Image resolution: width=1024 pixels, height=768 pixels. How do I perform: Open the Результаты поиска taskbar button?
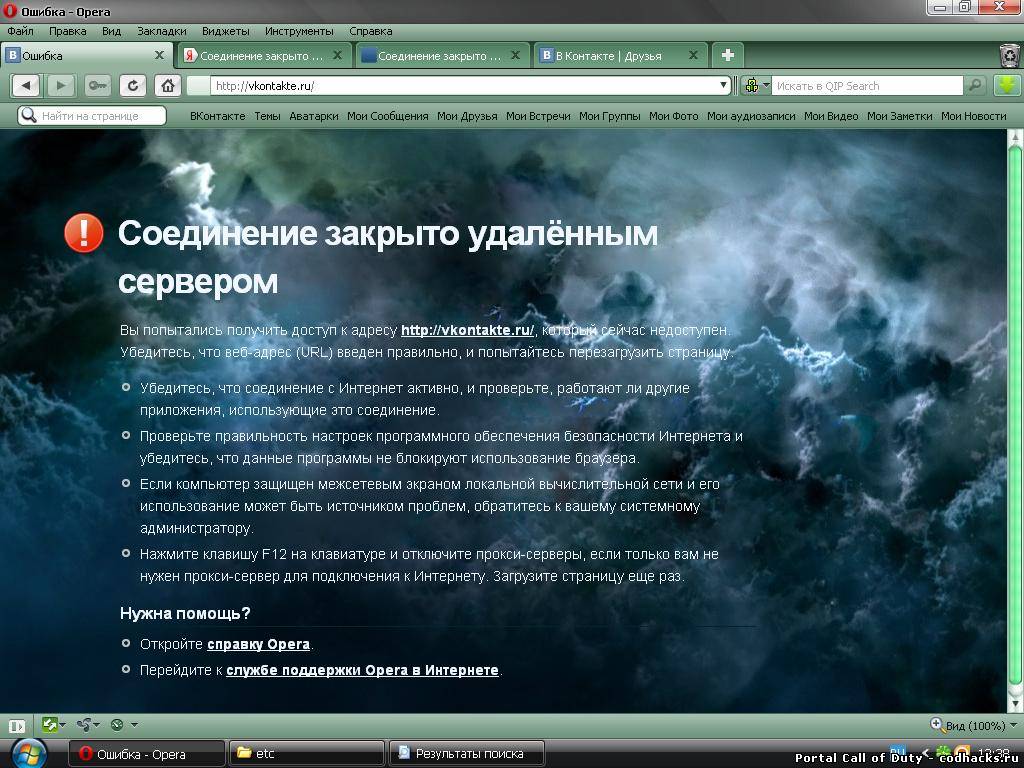[x=466, y=754]
